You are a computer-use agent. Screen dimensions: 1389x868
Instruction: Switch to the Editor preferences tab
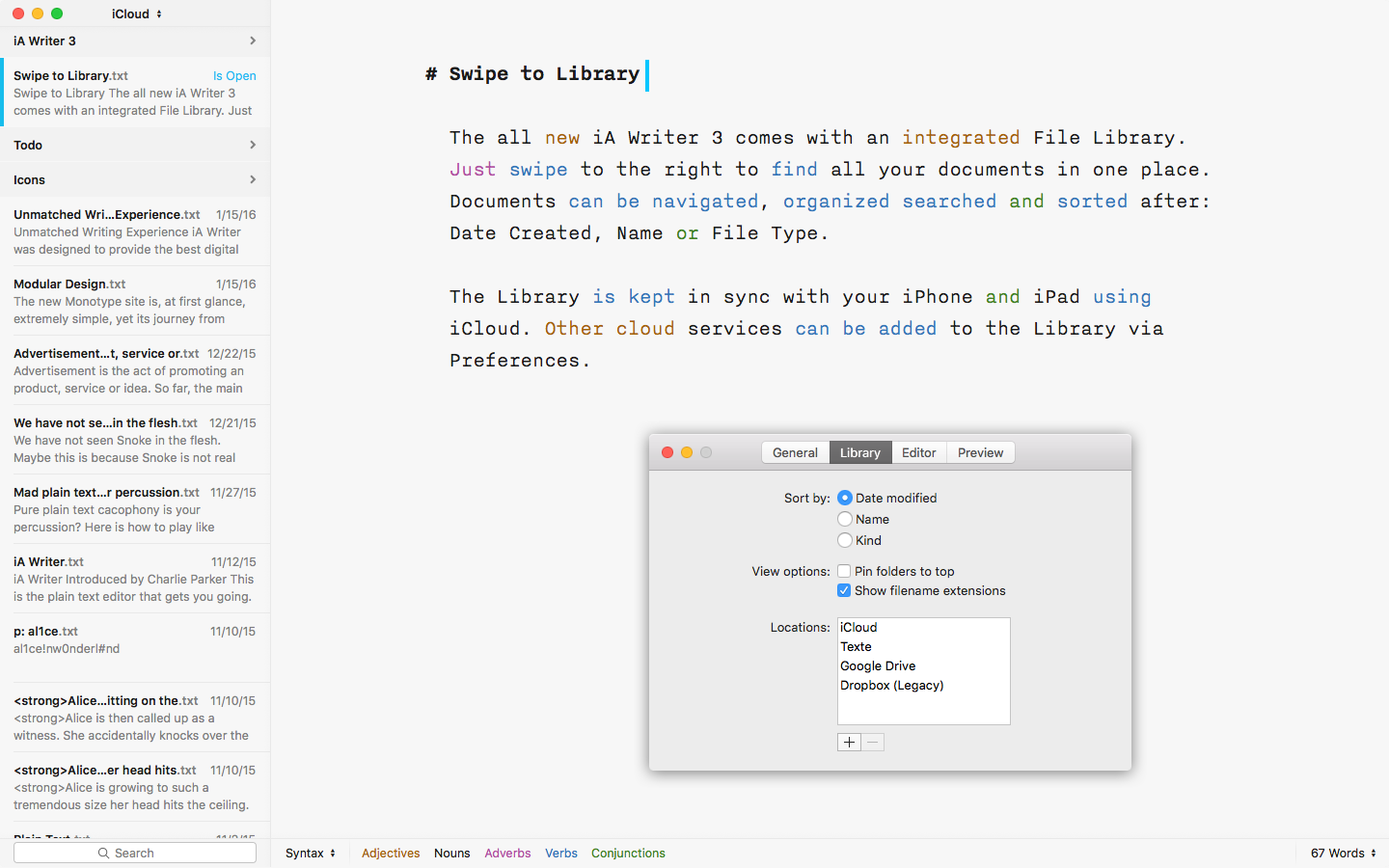[918, 452]
